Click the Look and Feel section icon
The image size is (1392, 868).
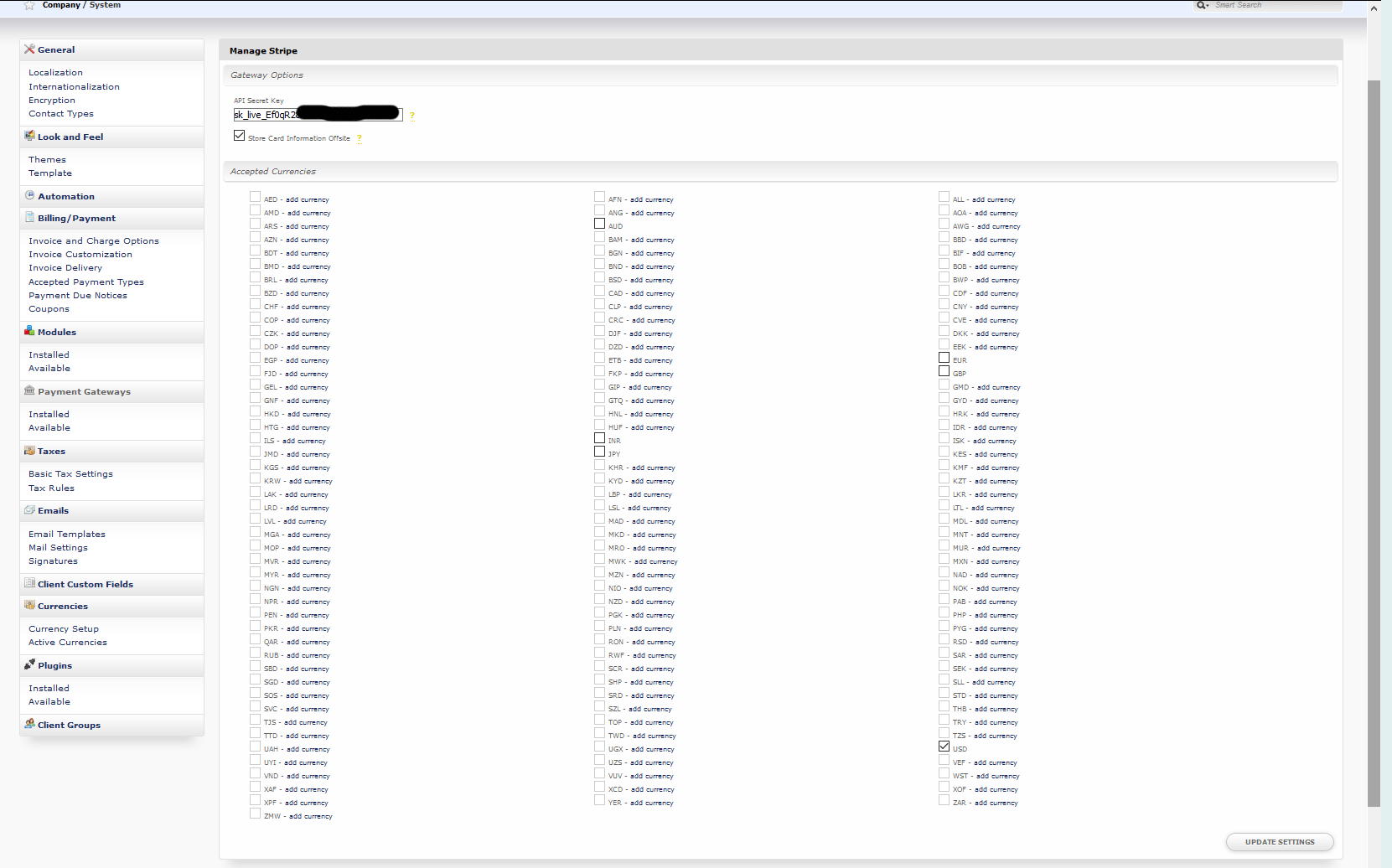(x=29, y=136)
